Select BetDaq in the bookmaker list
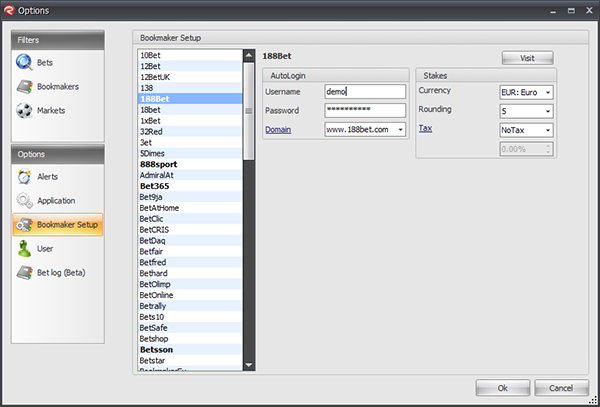The height and width of the screenshot is (407, 600). 190,241
